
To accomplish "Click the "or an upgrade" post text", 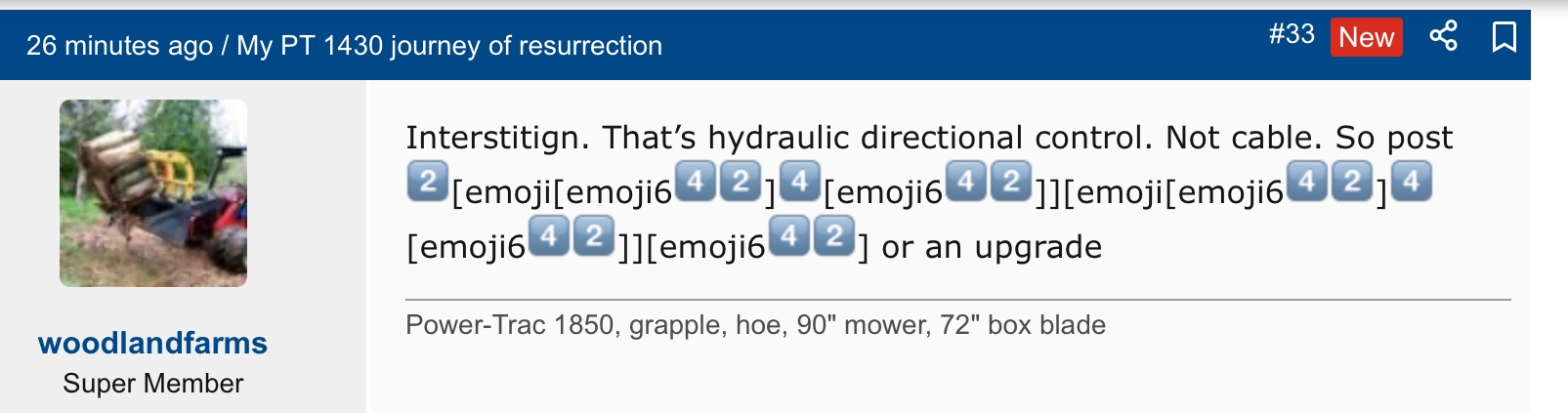I will (992, 247).
